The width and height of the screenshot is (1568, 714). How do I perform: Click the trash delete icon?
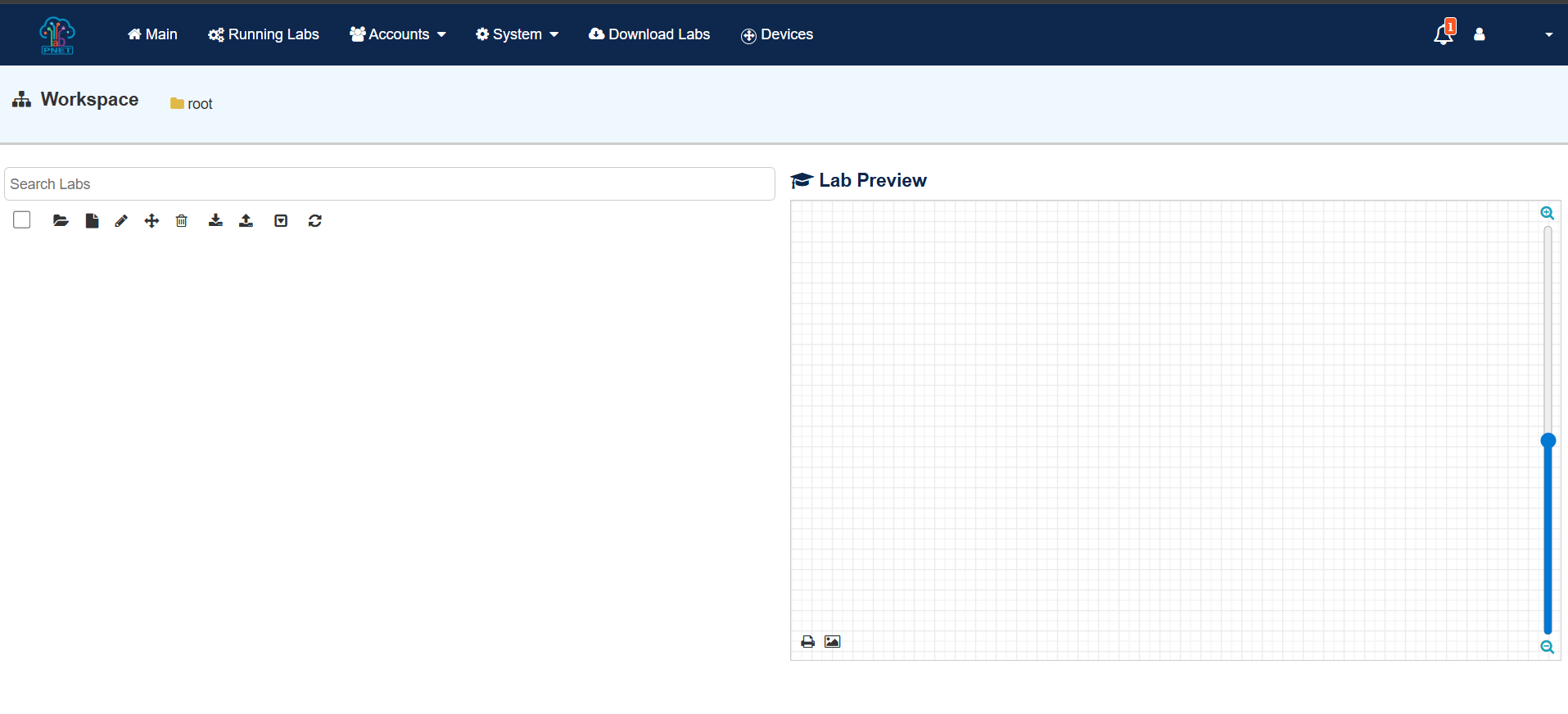click(x=182, y=220)
